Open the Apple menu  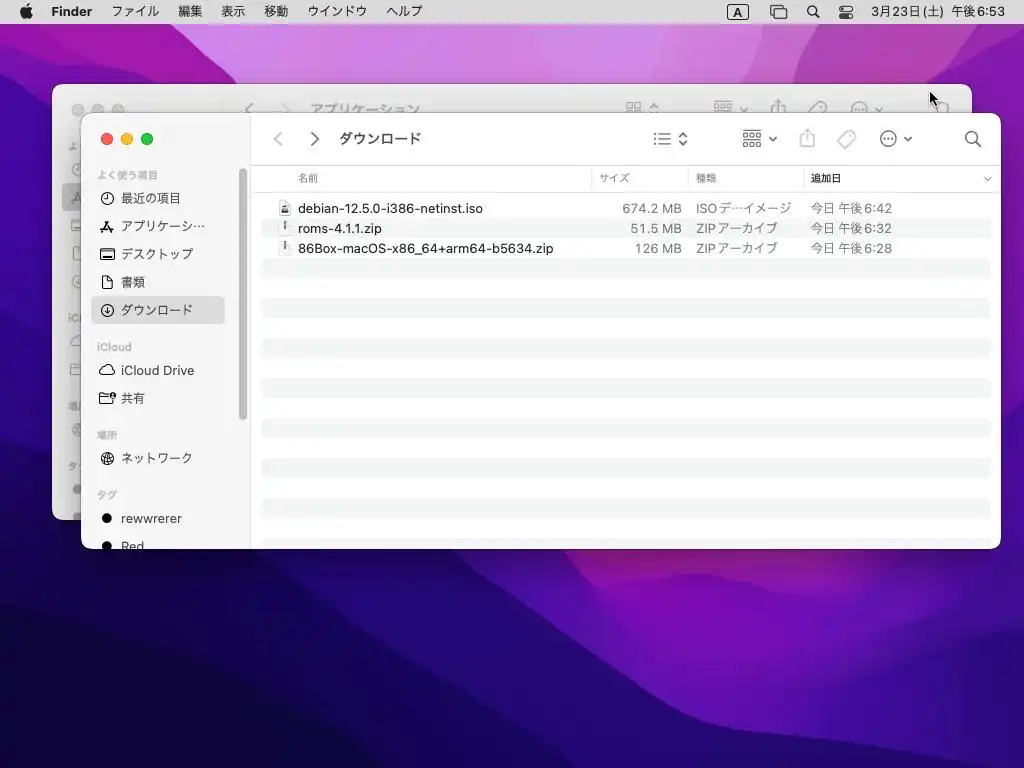tap(26, 12)
